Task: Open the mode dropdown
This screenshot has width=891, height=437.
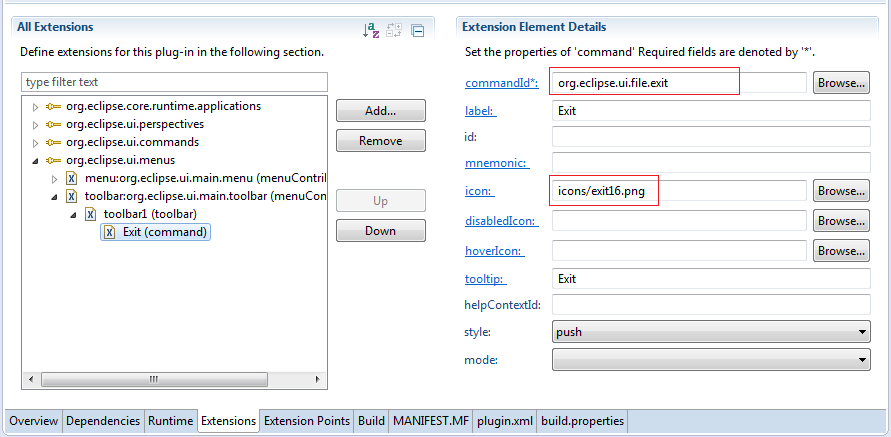Action: (711, 360)
